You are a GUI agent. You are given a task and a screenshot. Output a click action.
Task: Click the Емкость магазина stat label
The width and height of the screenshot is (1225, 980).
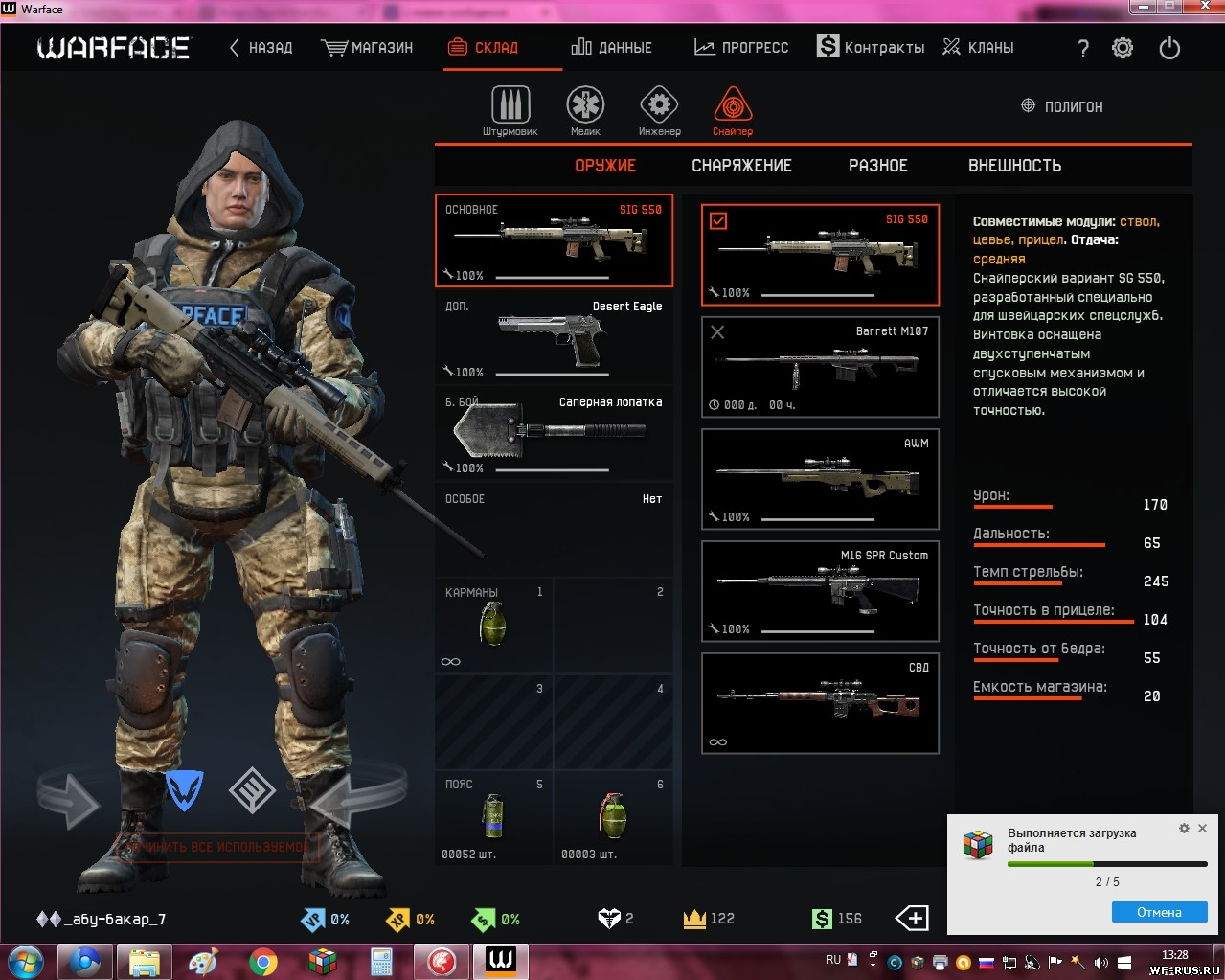pyautogui.click(x=1040, y=687)
